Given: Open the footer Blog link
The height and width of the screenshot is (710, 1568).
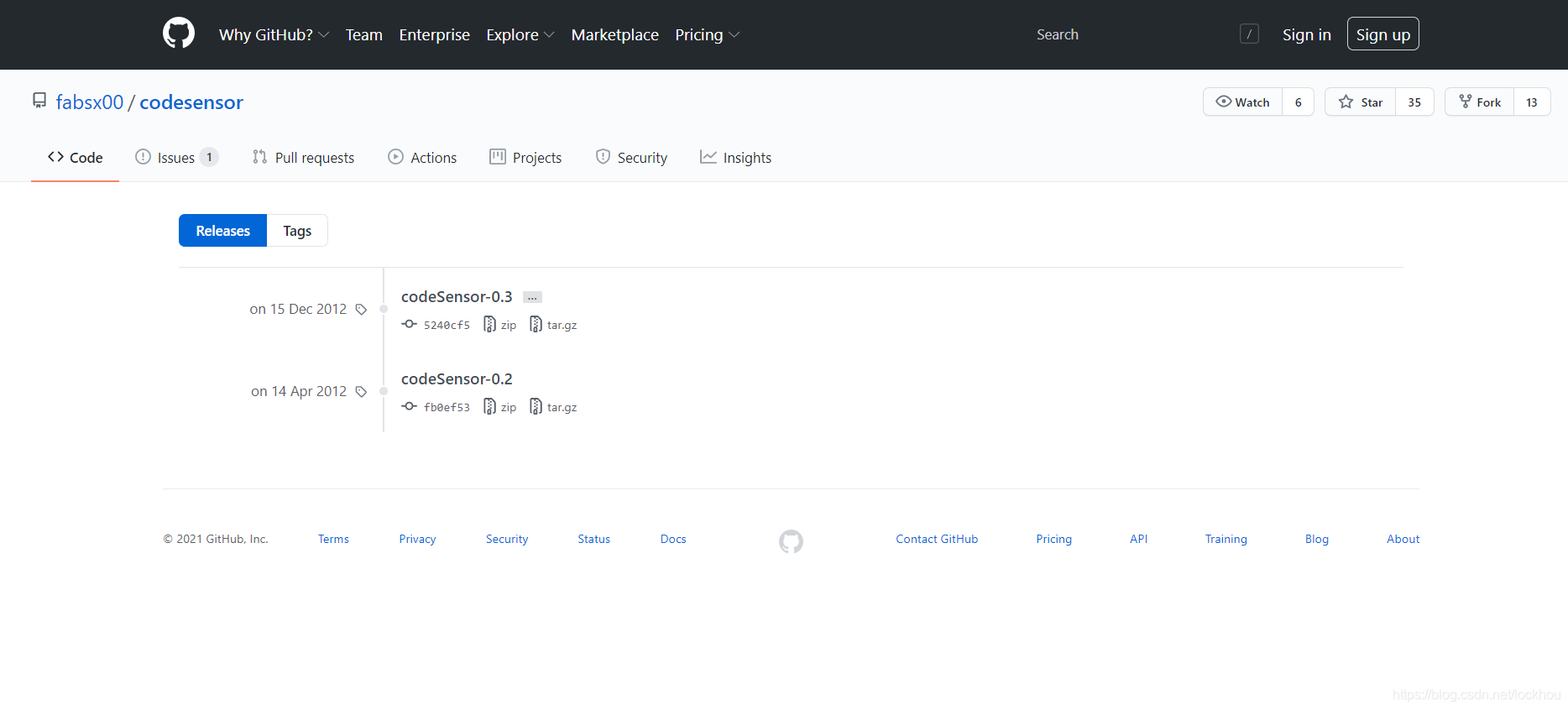Looking at the screenshot, I should (1316, 539).
